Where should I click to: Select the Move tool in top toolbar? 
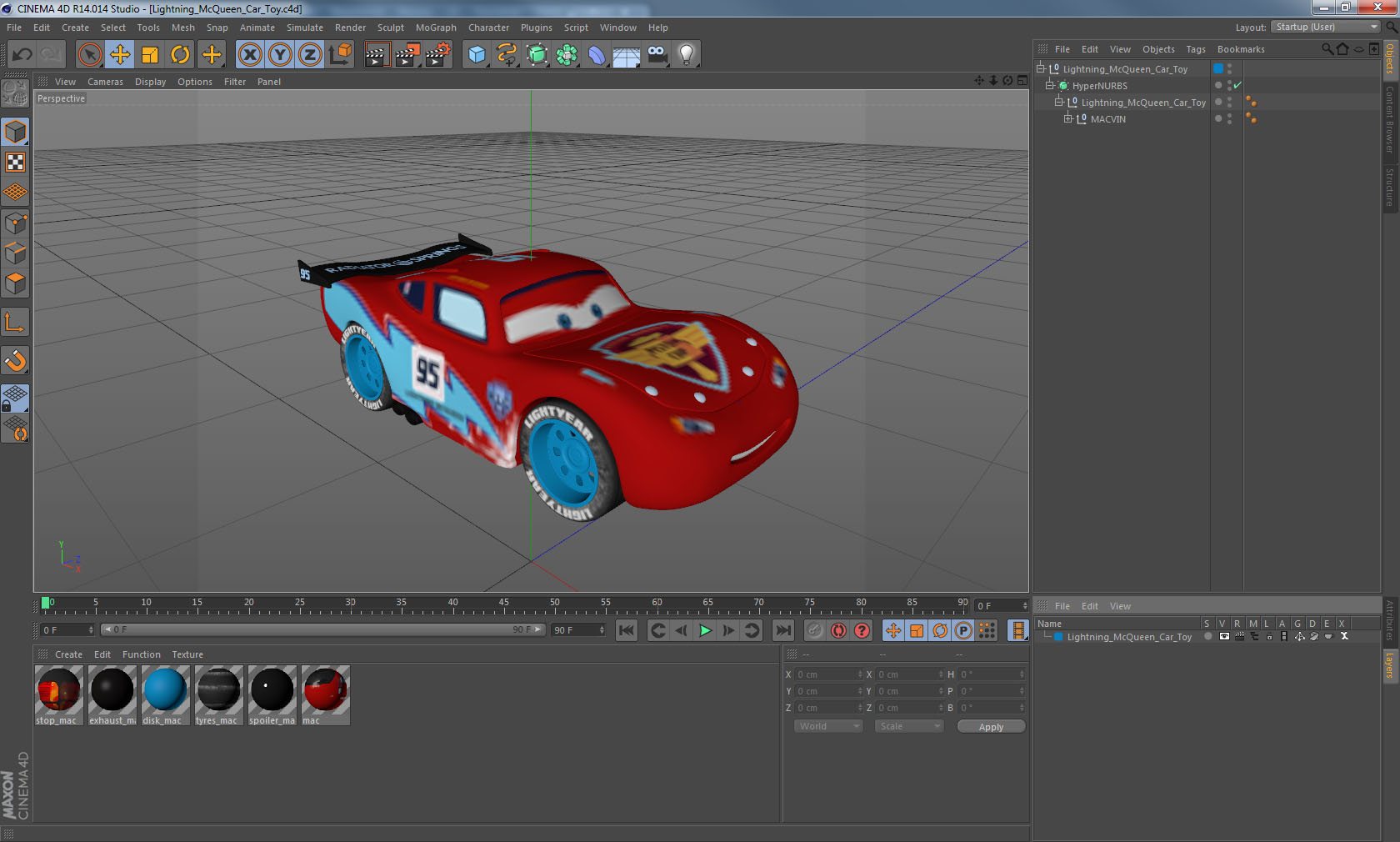pyautogui.click(x=120, y=55)
